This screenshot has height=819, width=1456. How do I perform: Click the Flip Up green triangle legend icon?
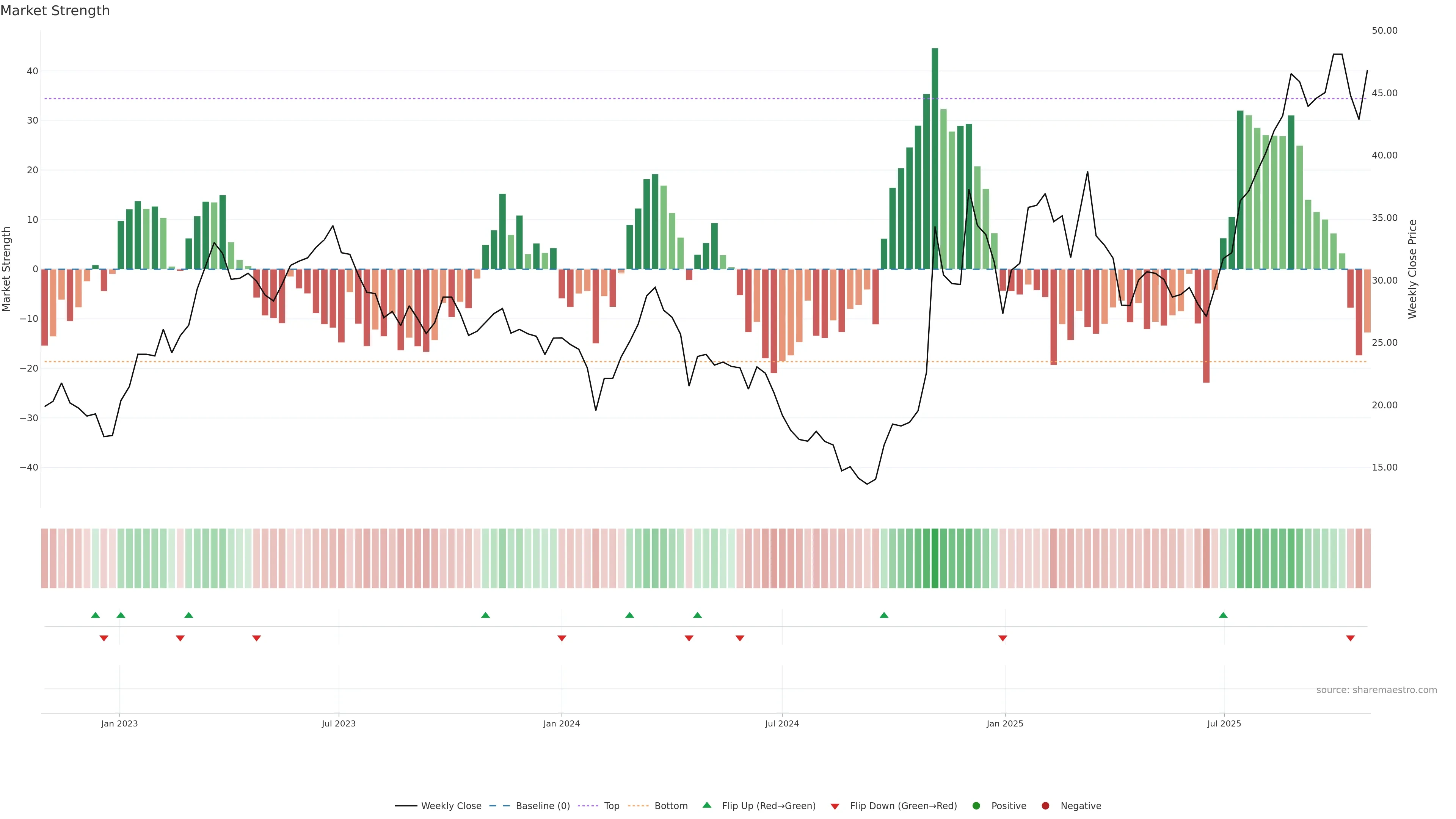click(706, 805)
